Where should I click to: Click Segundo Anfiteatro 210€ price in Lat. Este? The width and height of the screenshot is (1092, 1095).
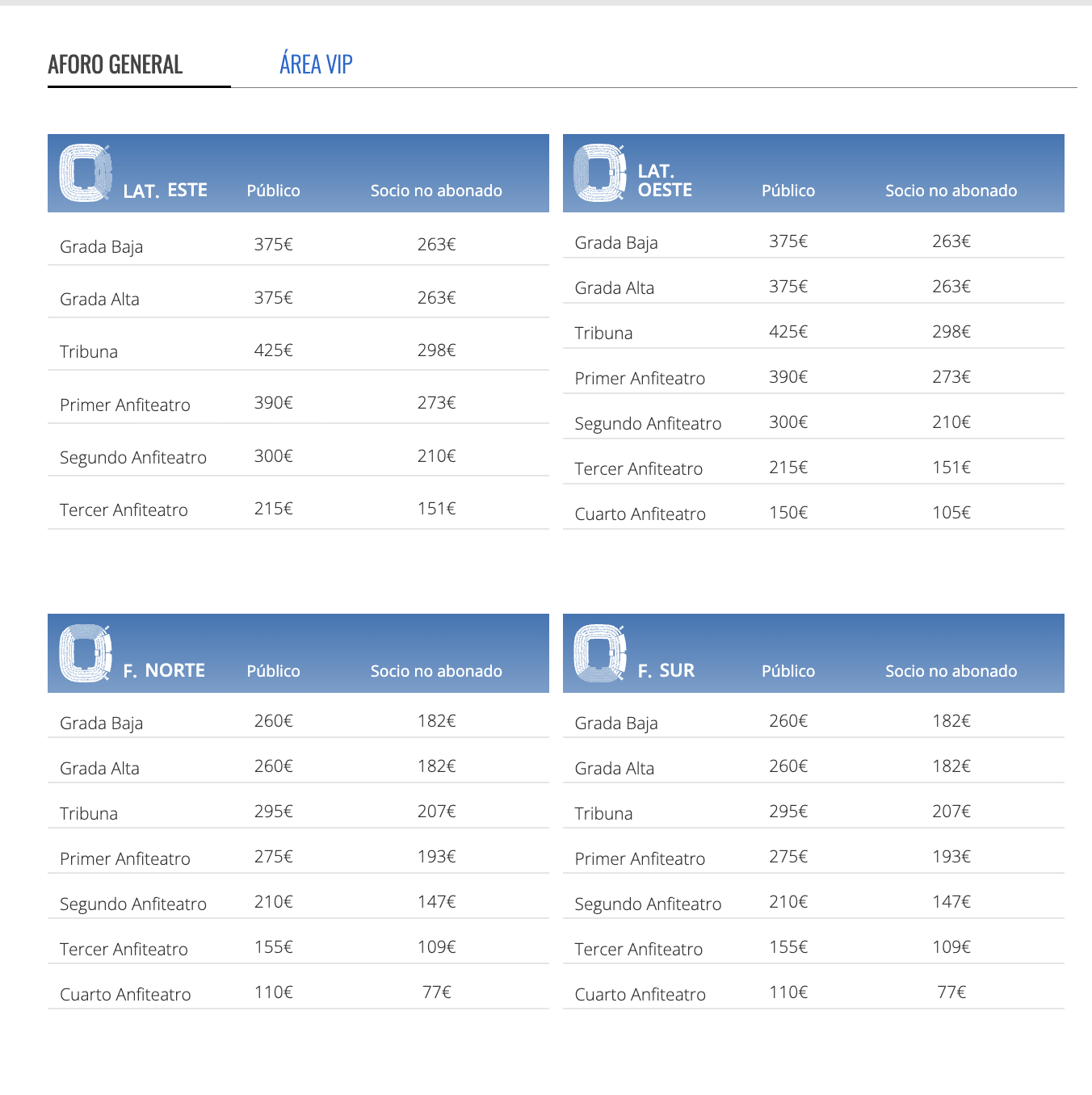tap(436, 456)
